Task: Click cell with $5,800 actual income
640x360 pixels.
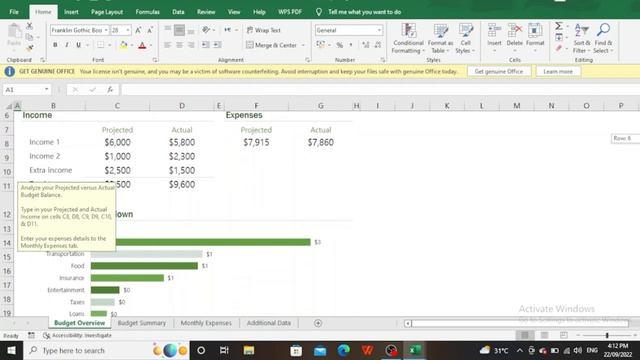Action: pyautogui.click(x=182, y=142)
